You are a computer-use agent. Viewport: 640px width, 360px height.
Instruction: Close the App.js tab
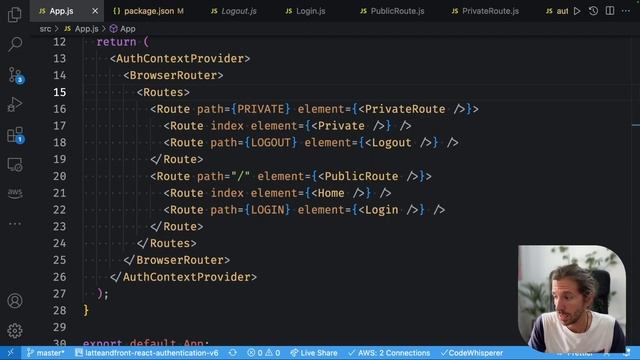[95, 11]
